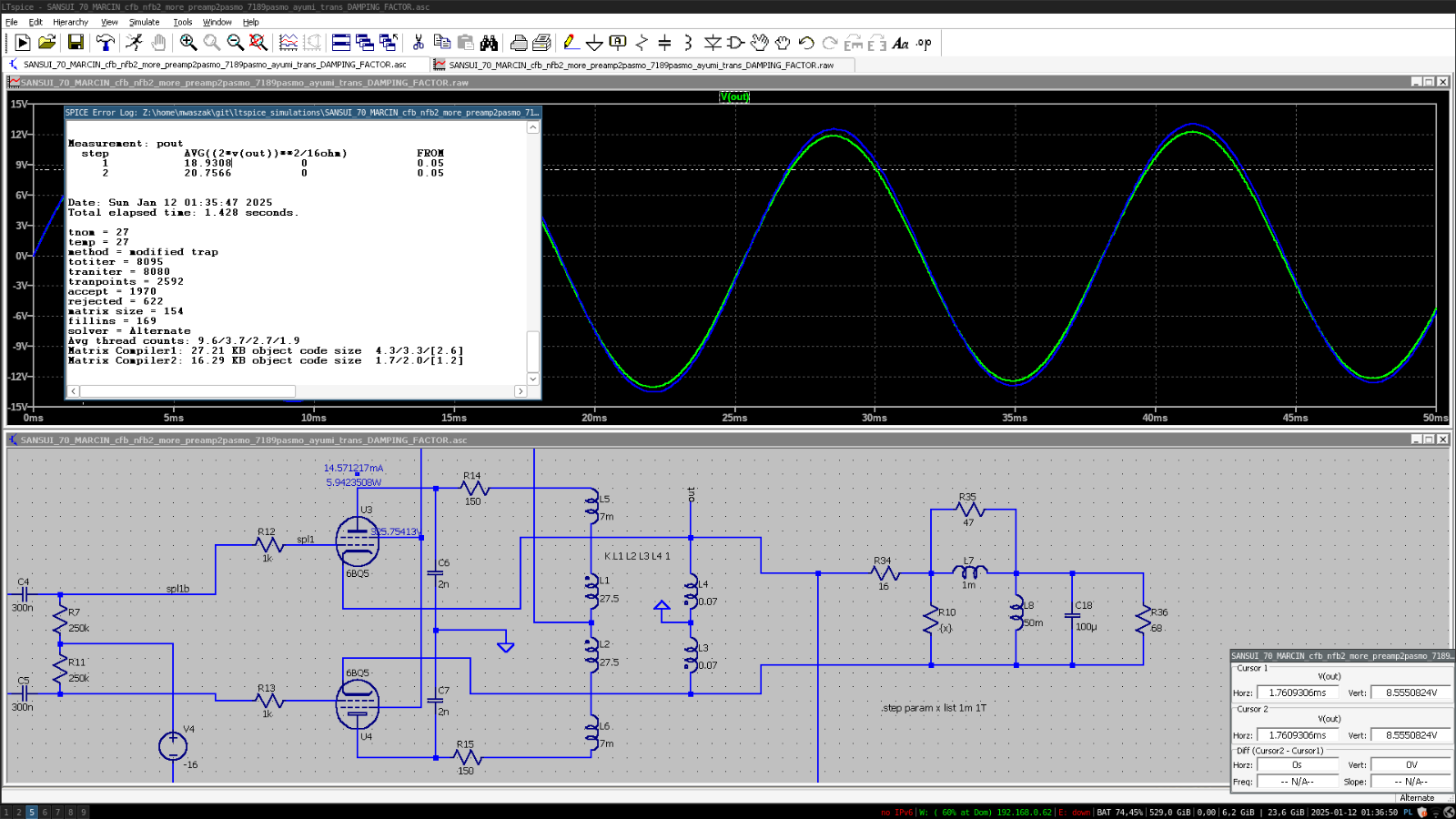Open the Help menu

pos(251,22)
